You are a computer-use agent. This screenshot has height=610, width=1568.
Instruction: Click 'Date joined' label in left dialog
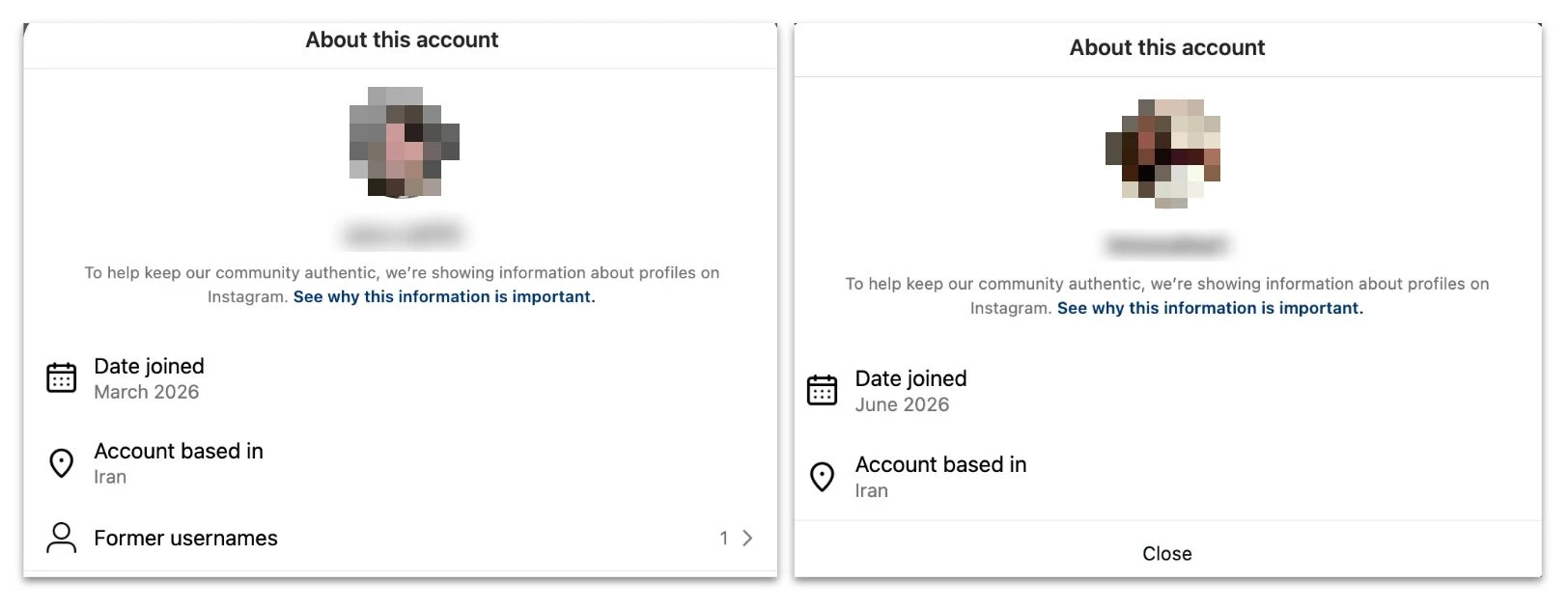pos(150,366)
